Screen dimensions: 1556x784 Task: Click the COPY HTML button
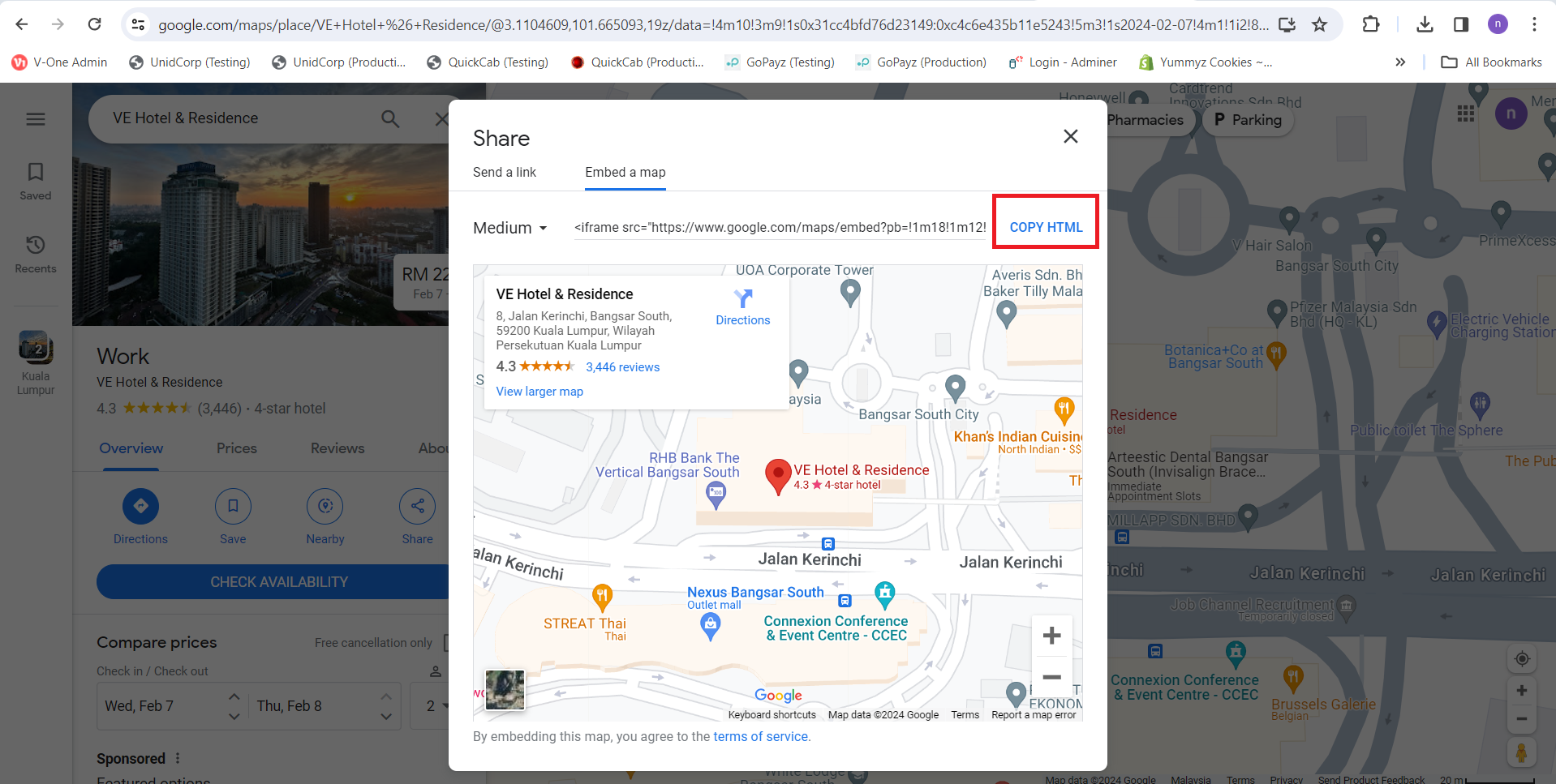point(1046,227)
